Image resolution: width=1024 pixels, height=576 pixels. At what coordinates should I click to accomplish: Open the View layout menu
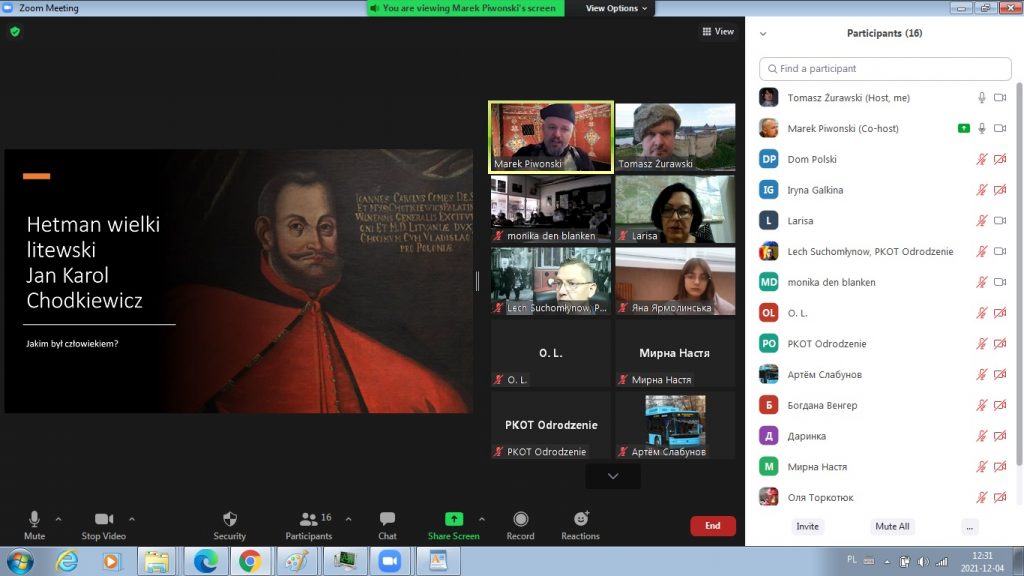718,32
